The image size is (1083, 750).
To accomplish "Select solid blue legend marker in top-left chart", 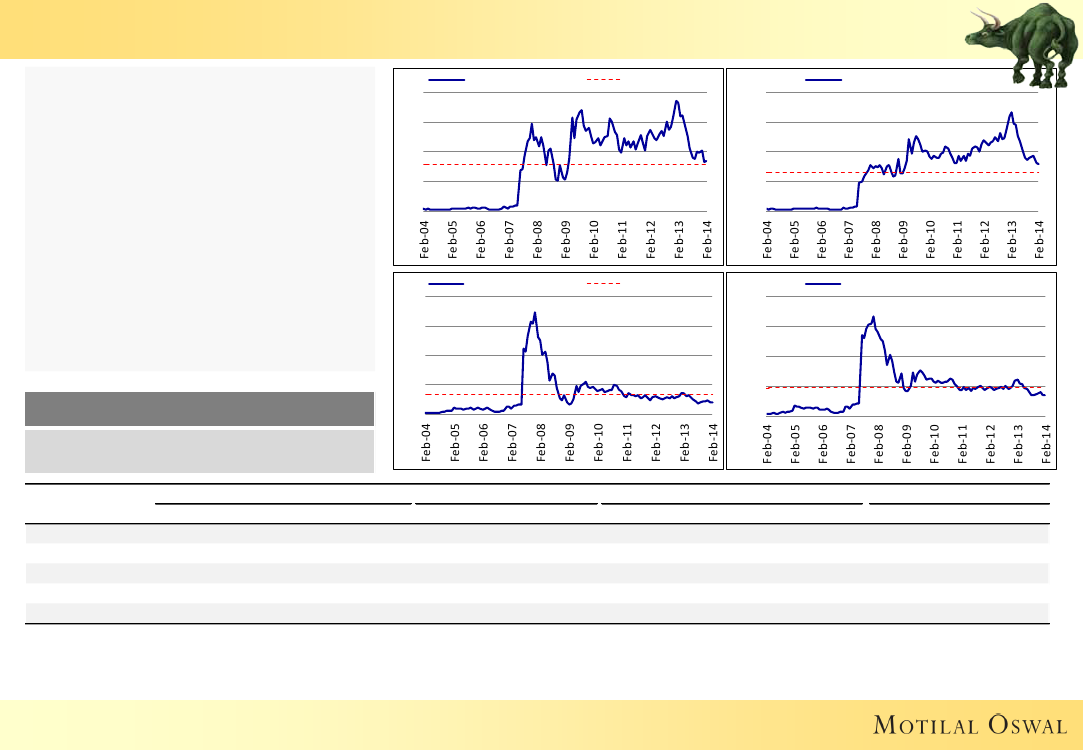I will point(446,79).
